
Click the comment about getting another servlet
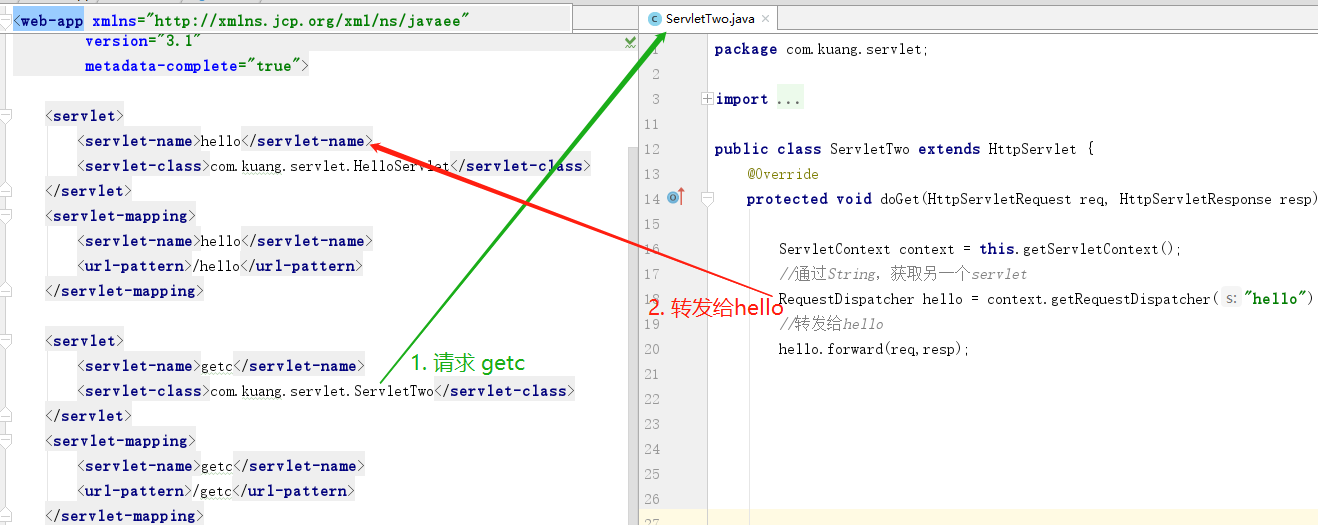tap(903, 274)
